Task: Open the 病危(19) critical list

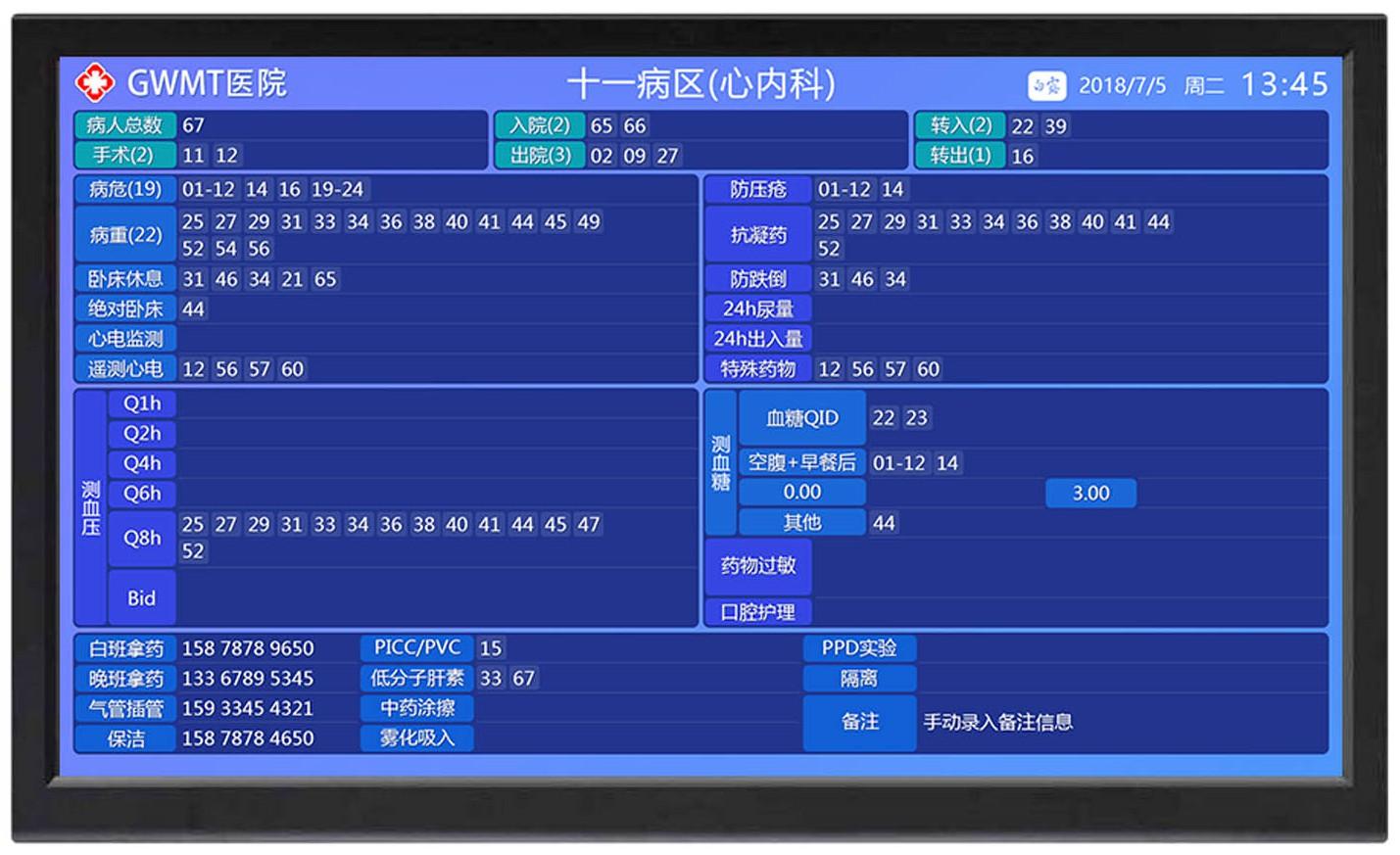Action: click(124, 189)
